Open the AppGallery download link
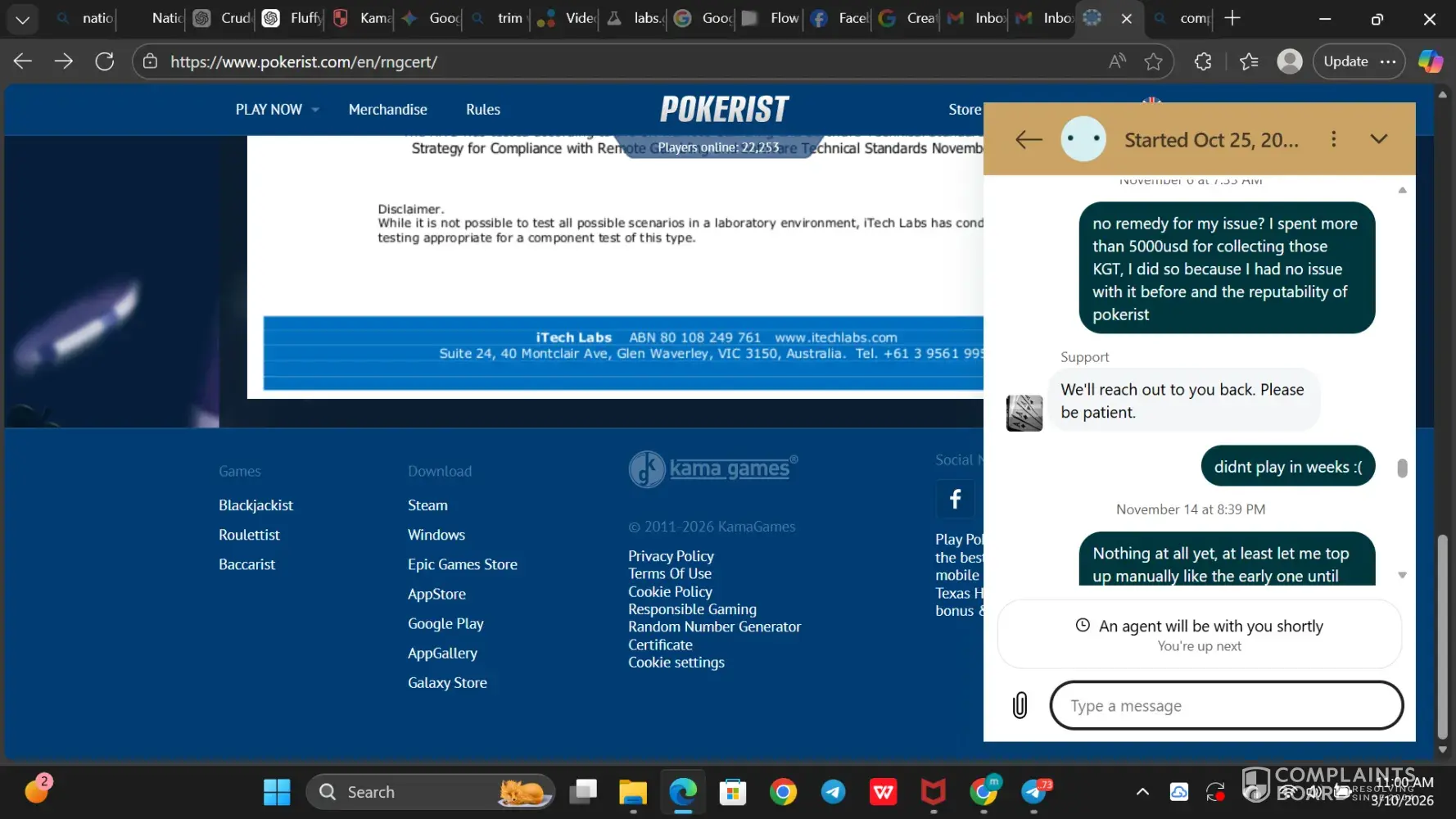 [442, 653]
